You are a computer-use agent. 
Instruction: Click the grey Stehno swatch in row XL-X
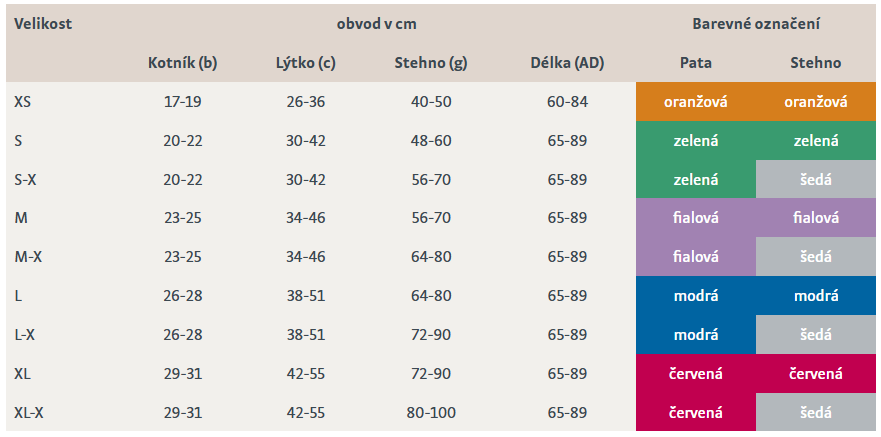coord(816,412)
